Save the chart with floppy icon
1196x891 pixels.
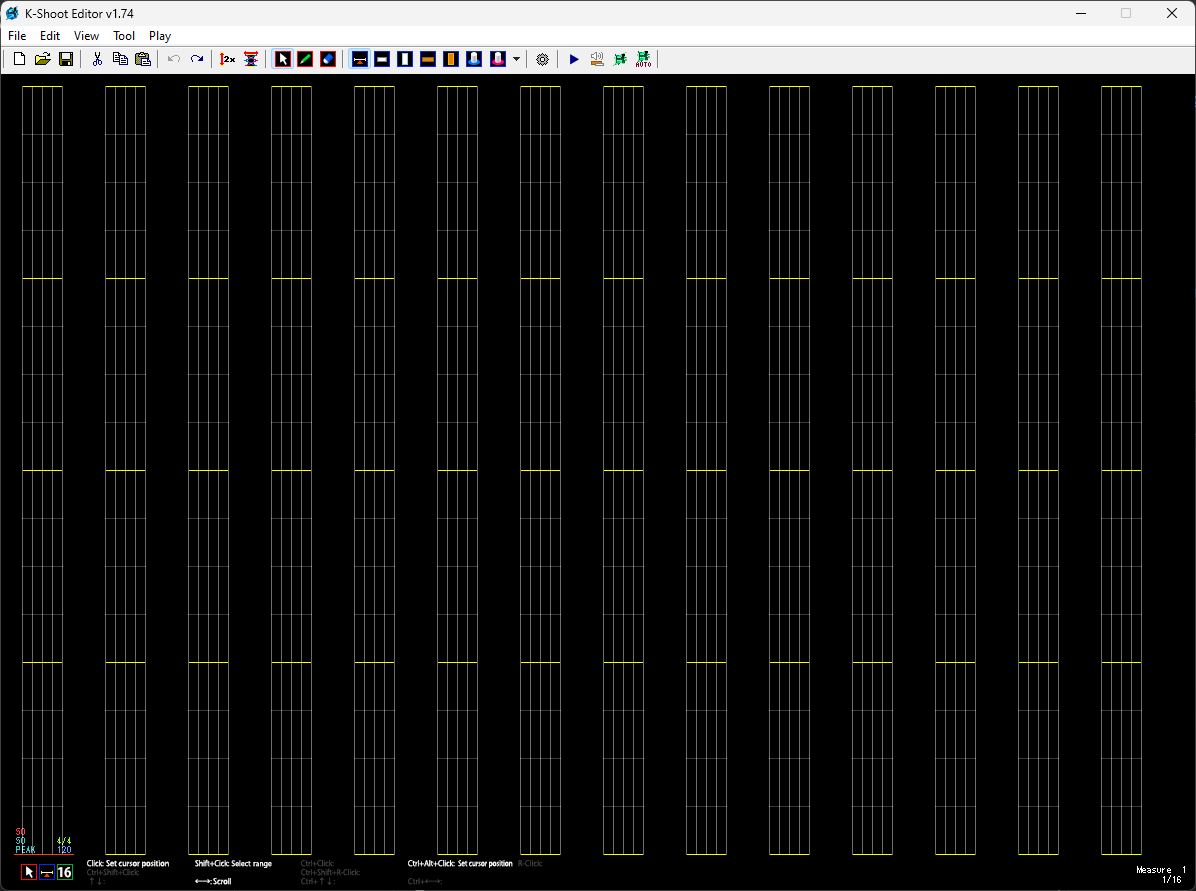[x=66, y=60]
